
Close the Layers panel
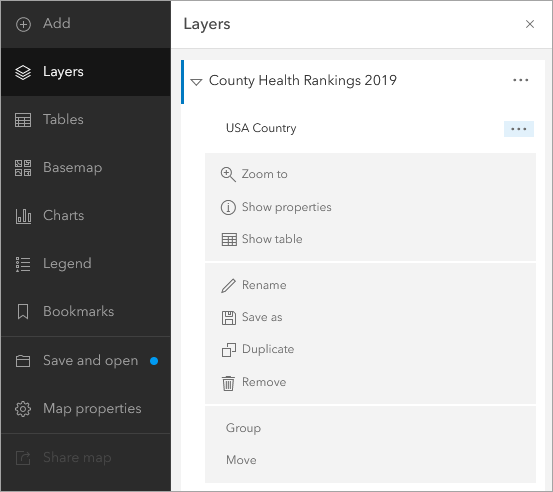(530, 24)
